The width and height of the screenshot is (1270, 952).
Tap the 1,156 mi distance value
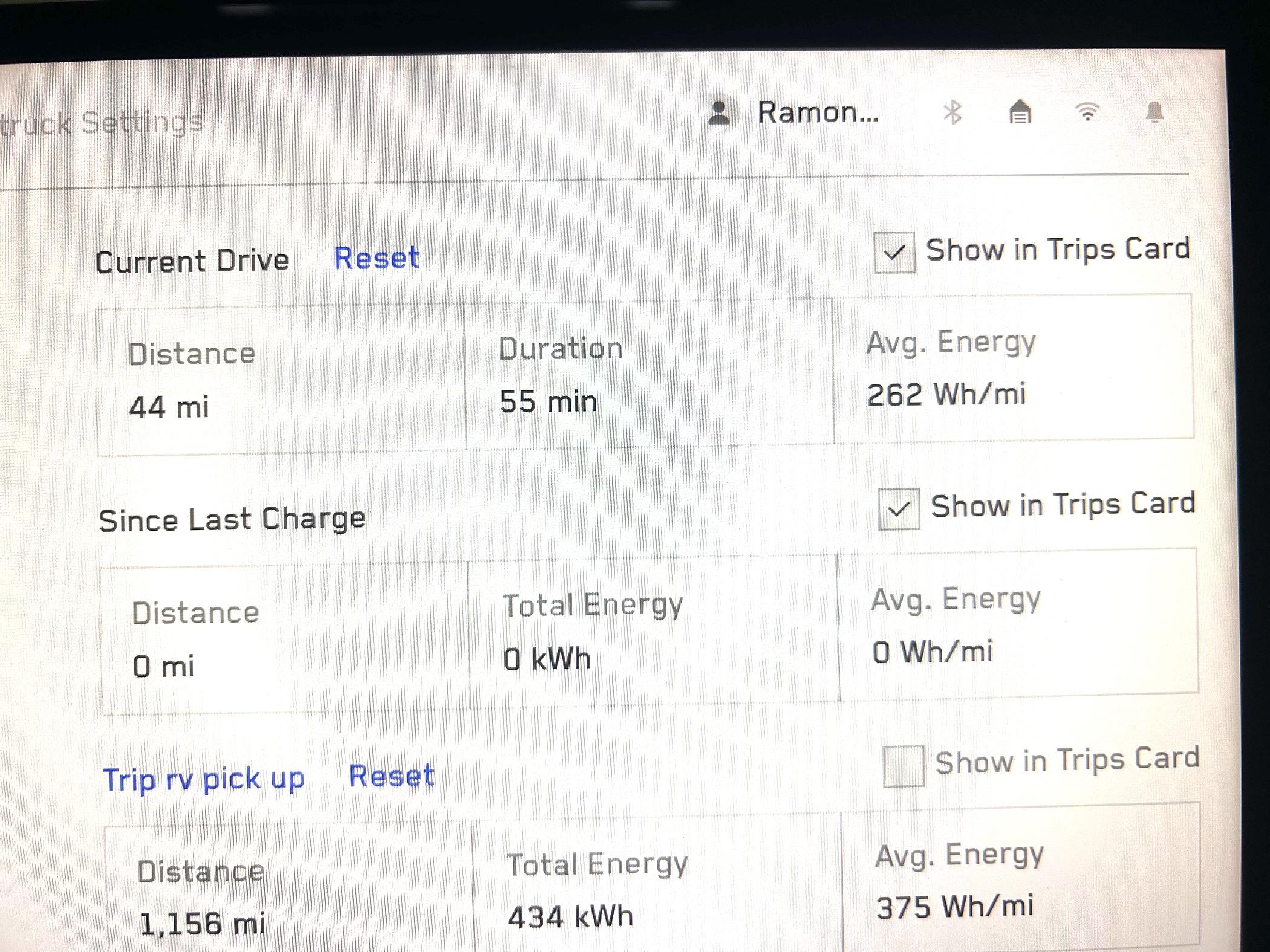(x=202, y=924)
